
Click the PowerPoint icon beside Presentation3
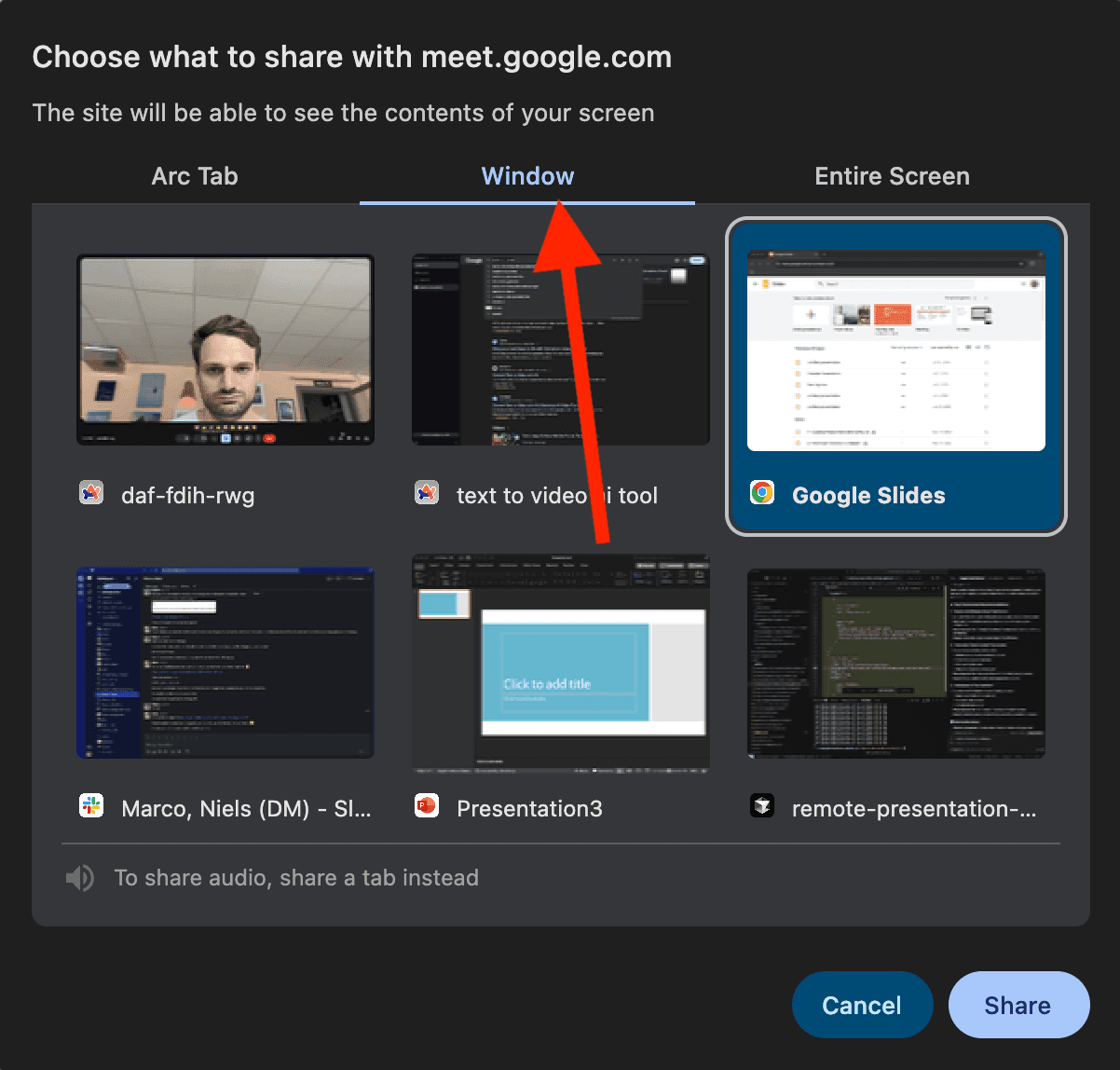tap(427, 806)
